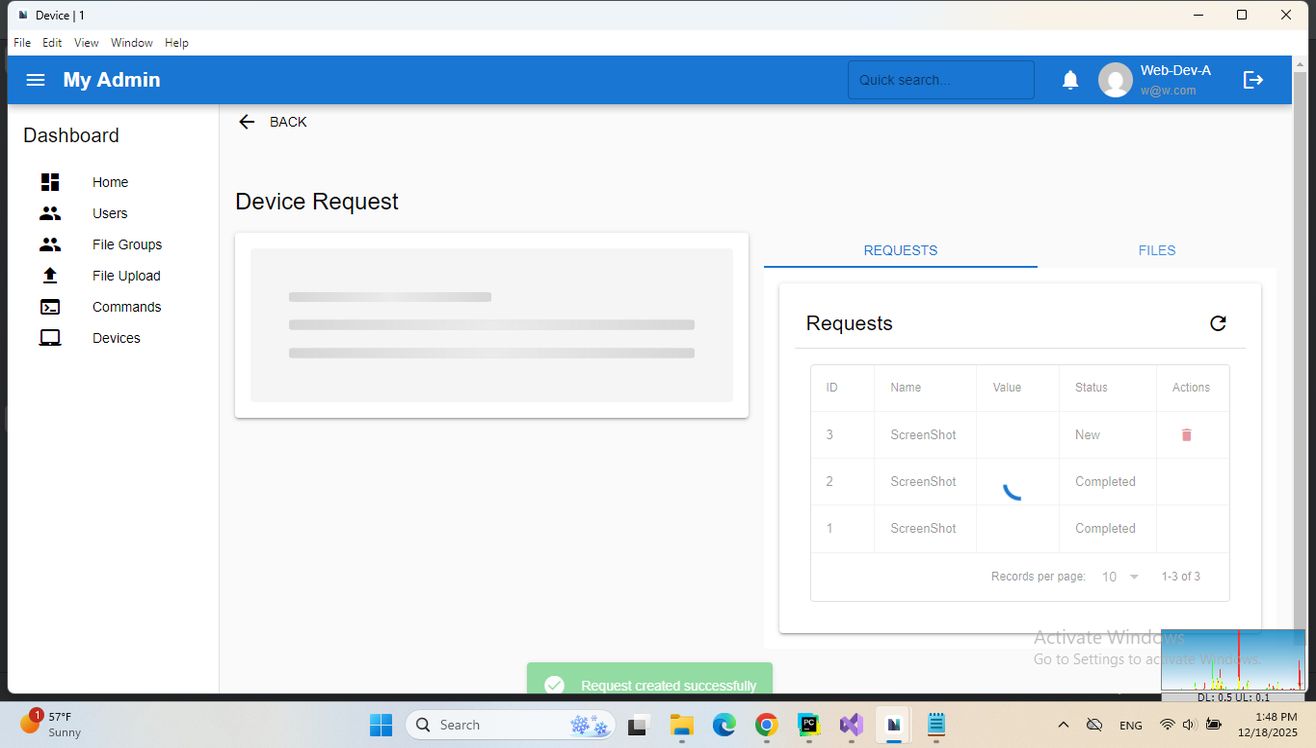Open the hamburger navigation menu
This screenshot has height=748, width=1316.
(x=35, y=80)
